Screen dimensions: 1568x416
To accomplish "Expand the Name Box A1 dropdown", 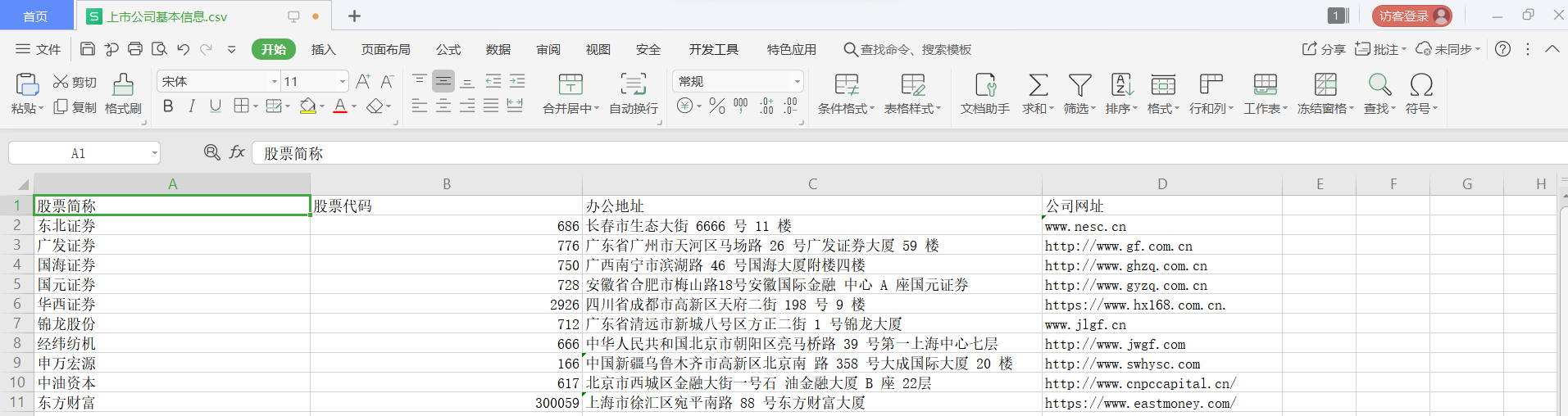I will [x=154, y=153].
